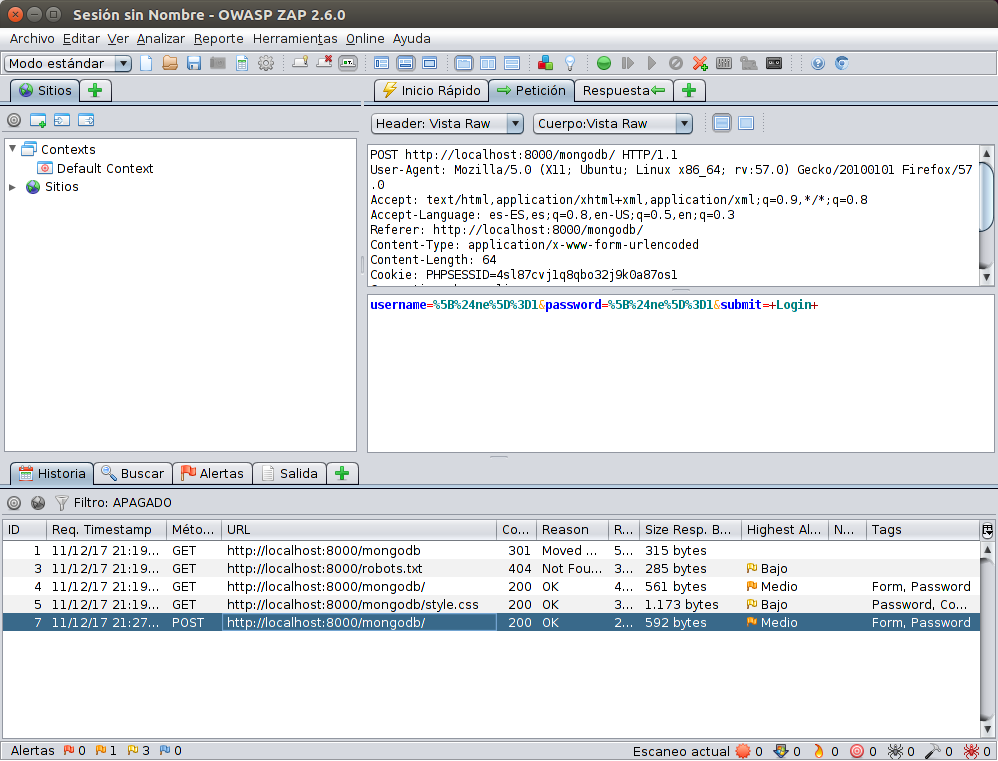Screen dimensions: 998x761
Task: Switch to the Alertas tab
Action: tap(213, 473)
